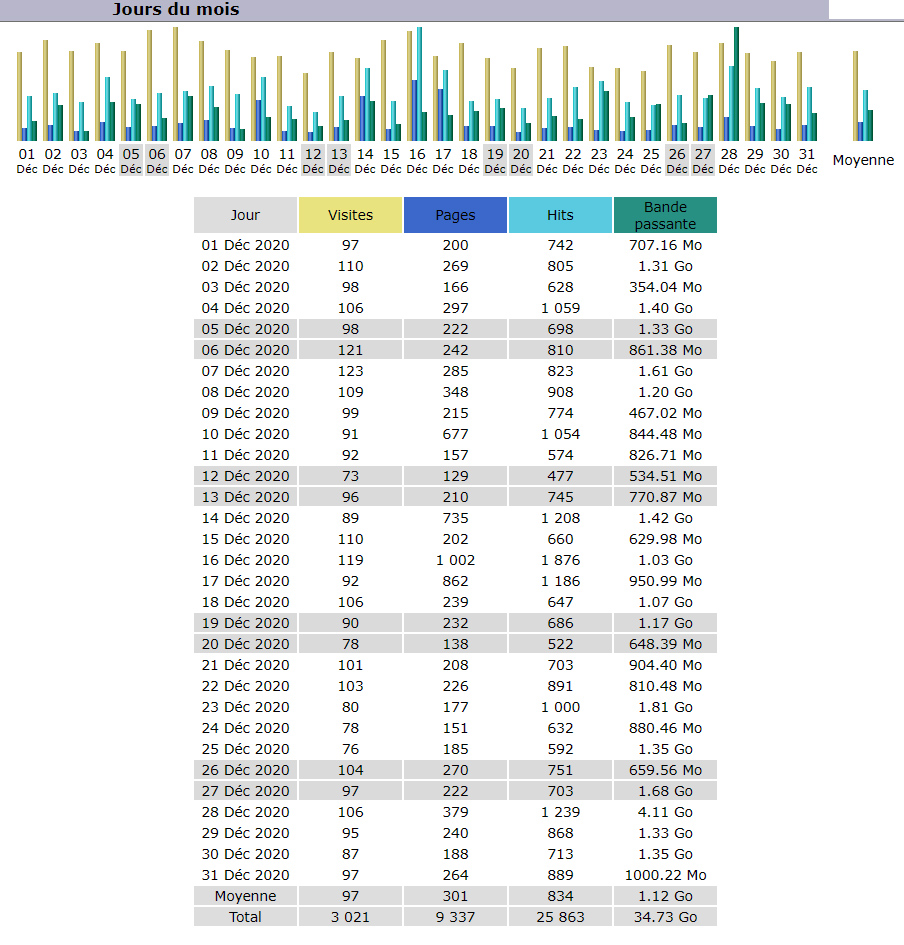This screenshot has height=945, width=904.
Task: Select table row "06 Déc 2020"
Action: (x=456, y=350)
